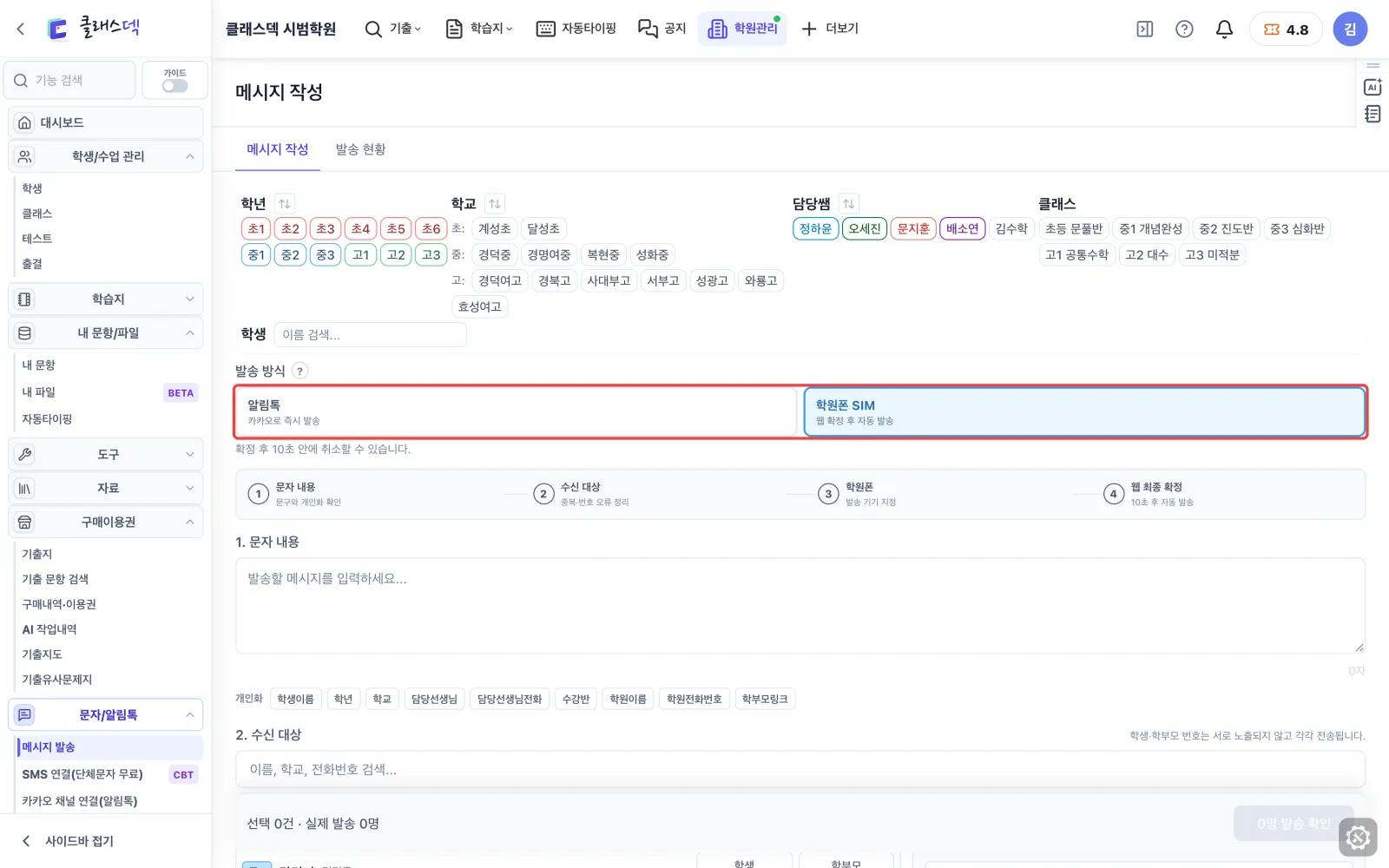Image resolution: width=1389 pixels, height=868 pixels.
Task: Open the help question mark icon
Action: point(1184,29)
